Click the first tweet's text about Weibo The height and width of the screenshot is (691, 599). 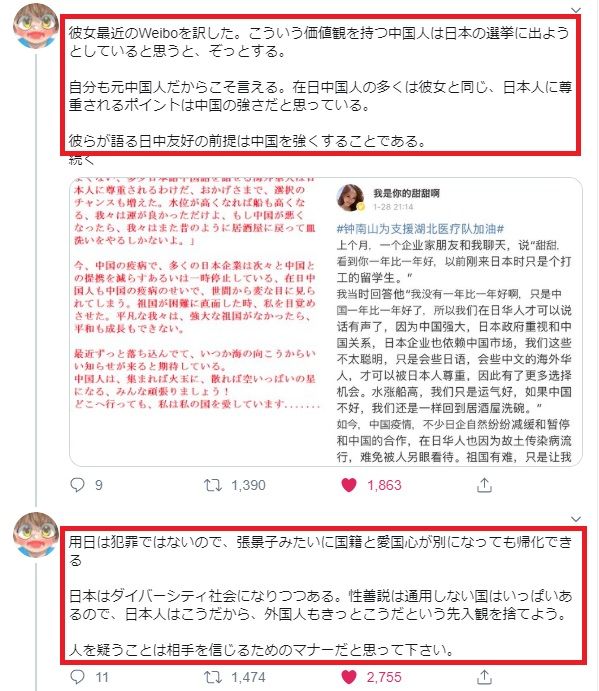tap(320, 86)
